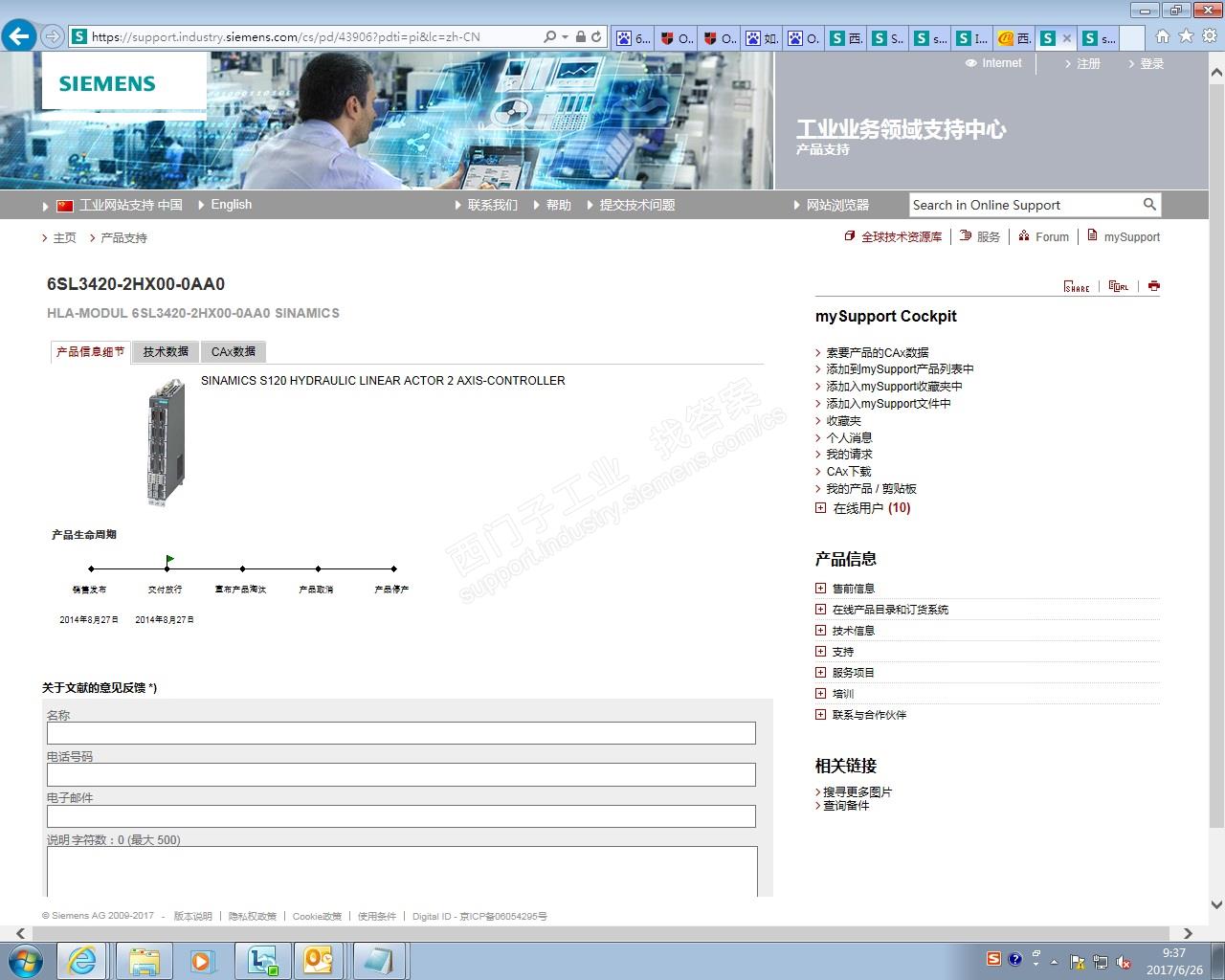
Task: Click the 电话号码 input field
Action: coord(401,774)
